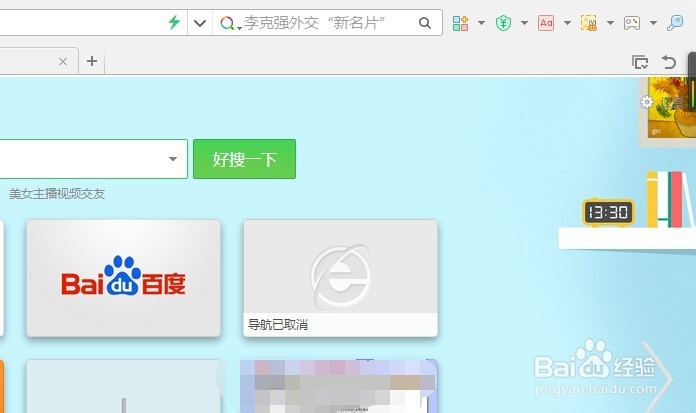
Task: Expand the extensions grid dropdown arrow
Action: click(x=481, y=23)
